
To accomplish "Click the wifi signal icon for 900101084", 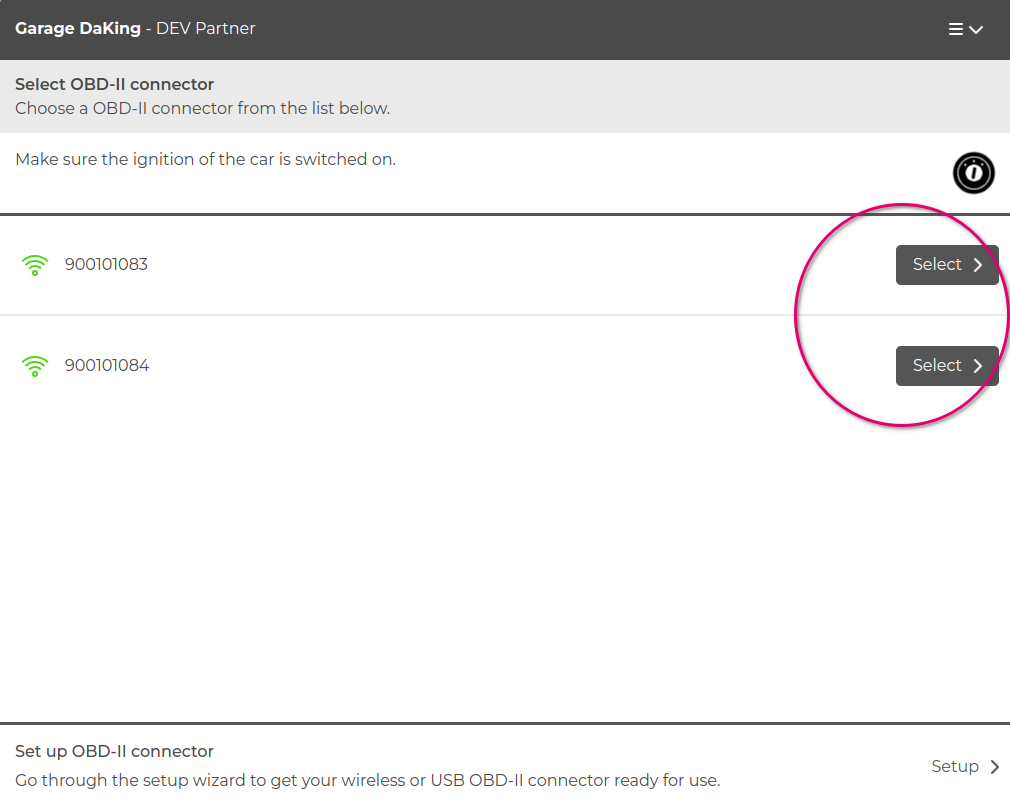I will [35, 366].
